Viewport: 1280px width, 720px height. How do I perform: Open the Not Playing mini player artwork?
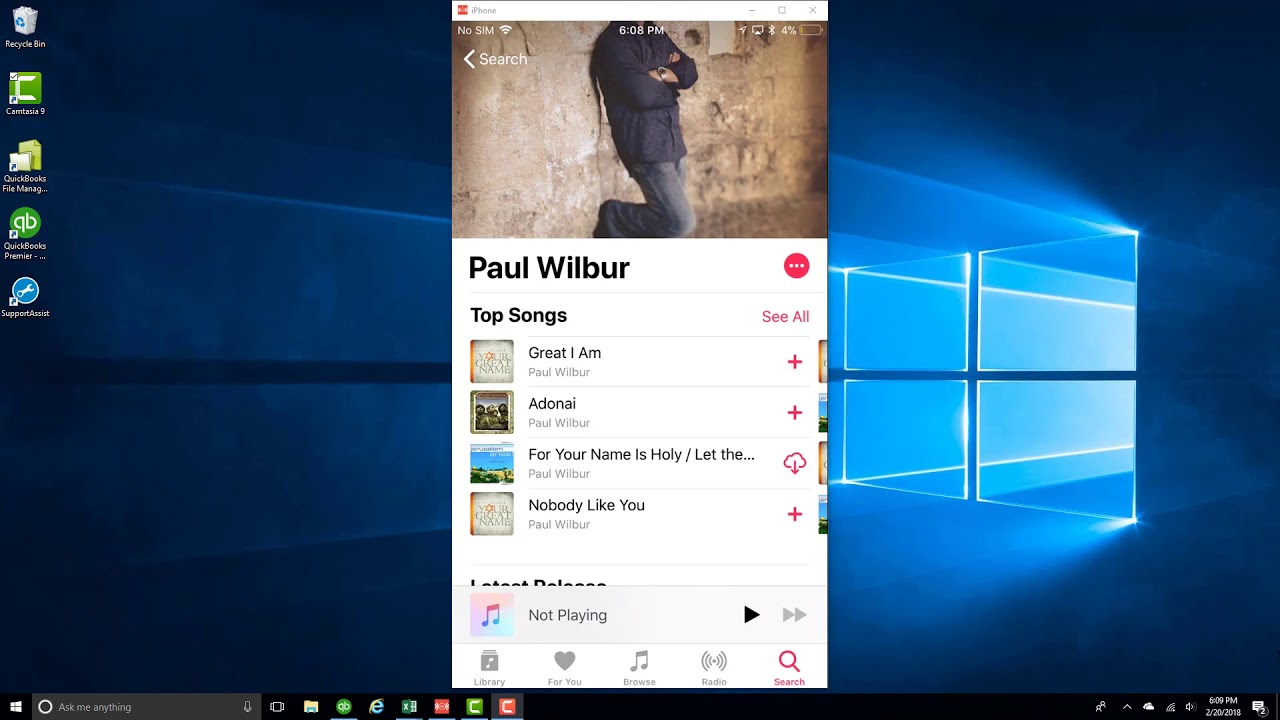tap(492, 615)
